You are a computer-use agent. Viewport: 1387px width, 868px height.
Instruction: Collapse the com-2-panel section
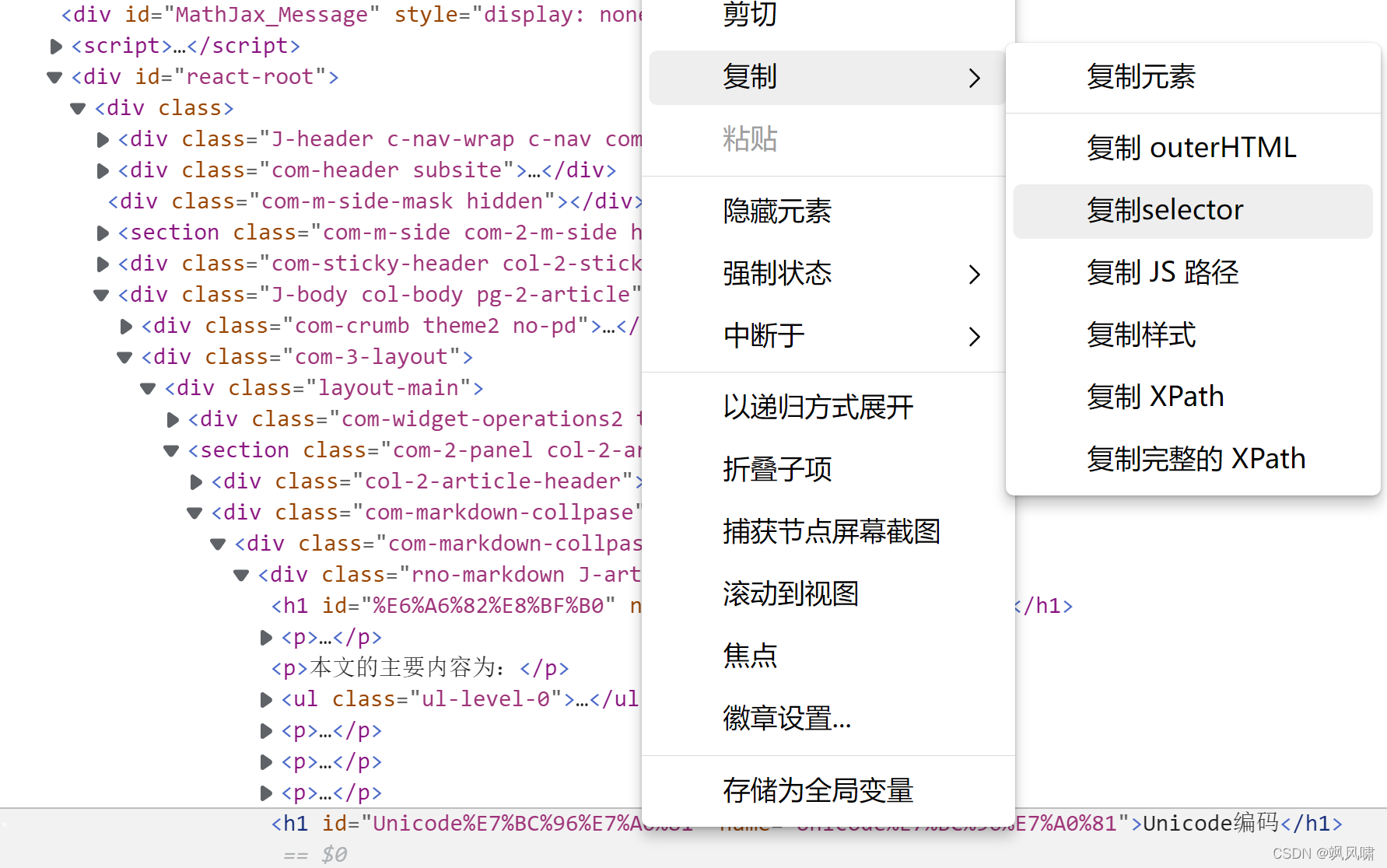(171, 451)
